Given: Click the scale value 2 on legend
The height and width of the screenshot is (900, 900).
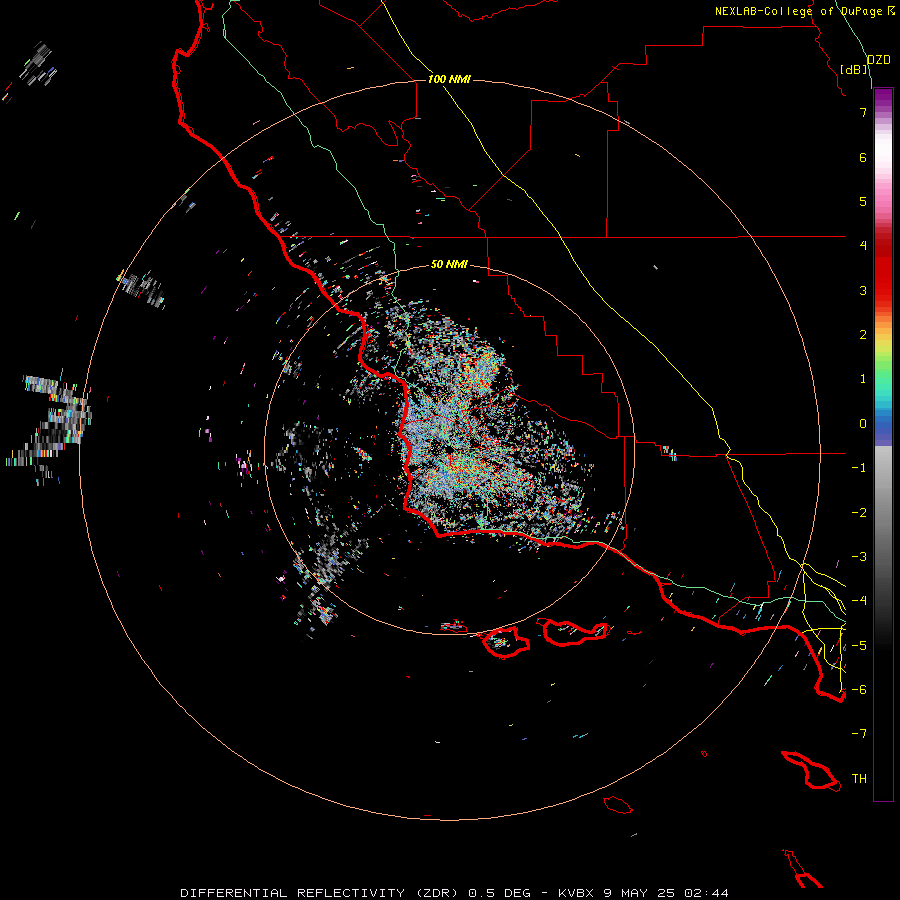Looking at the screenshot, I should (863, 335).
